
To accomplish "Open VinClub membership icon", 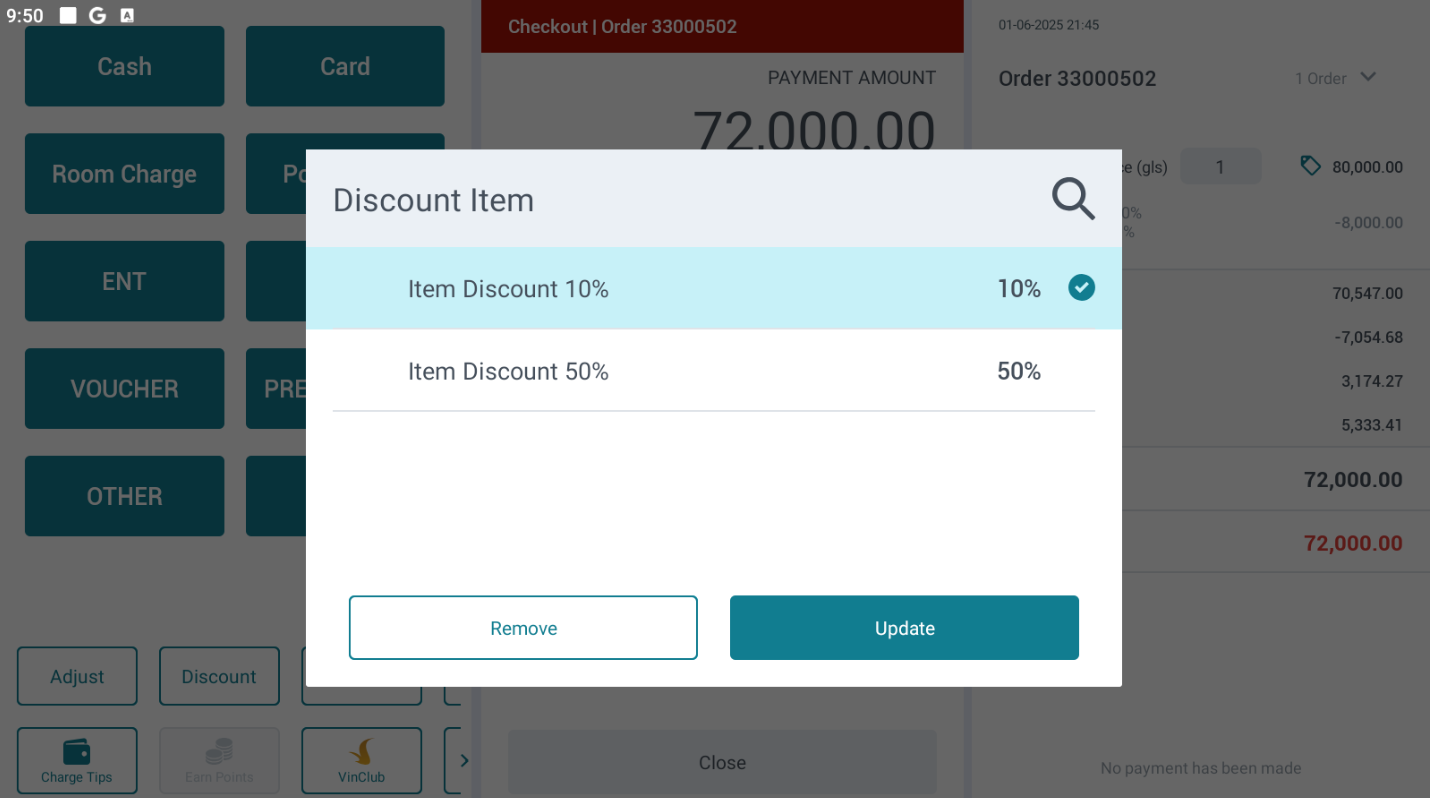I will [x=361, y=753].
